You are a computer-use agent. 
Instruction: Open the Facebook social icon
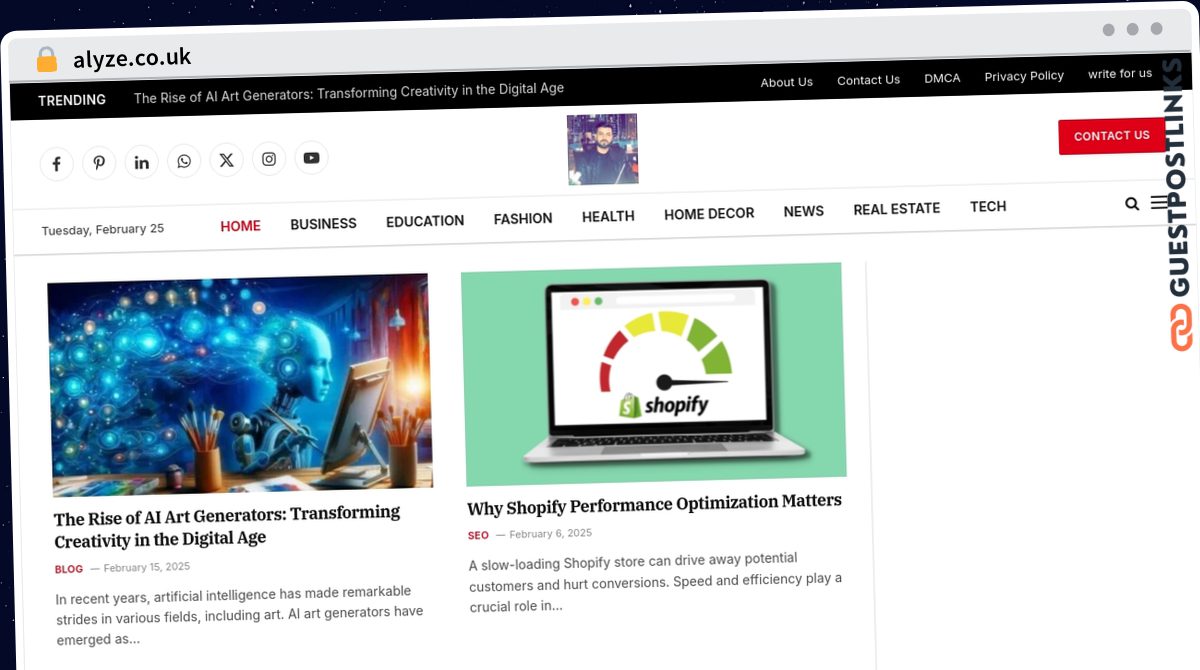point(57,163)
